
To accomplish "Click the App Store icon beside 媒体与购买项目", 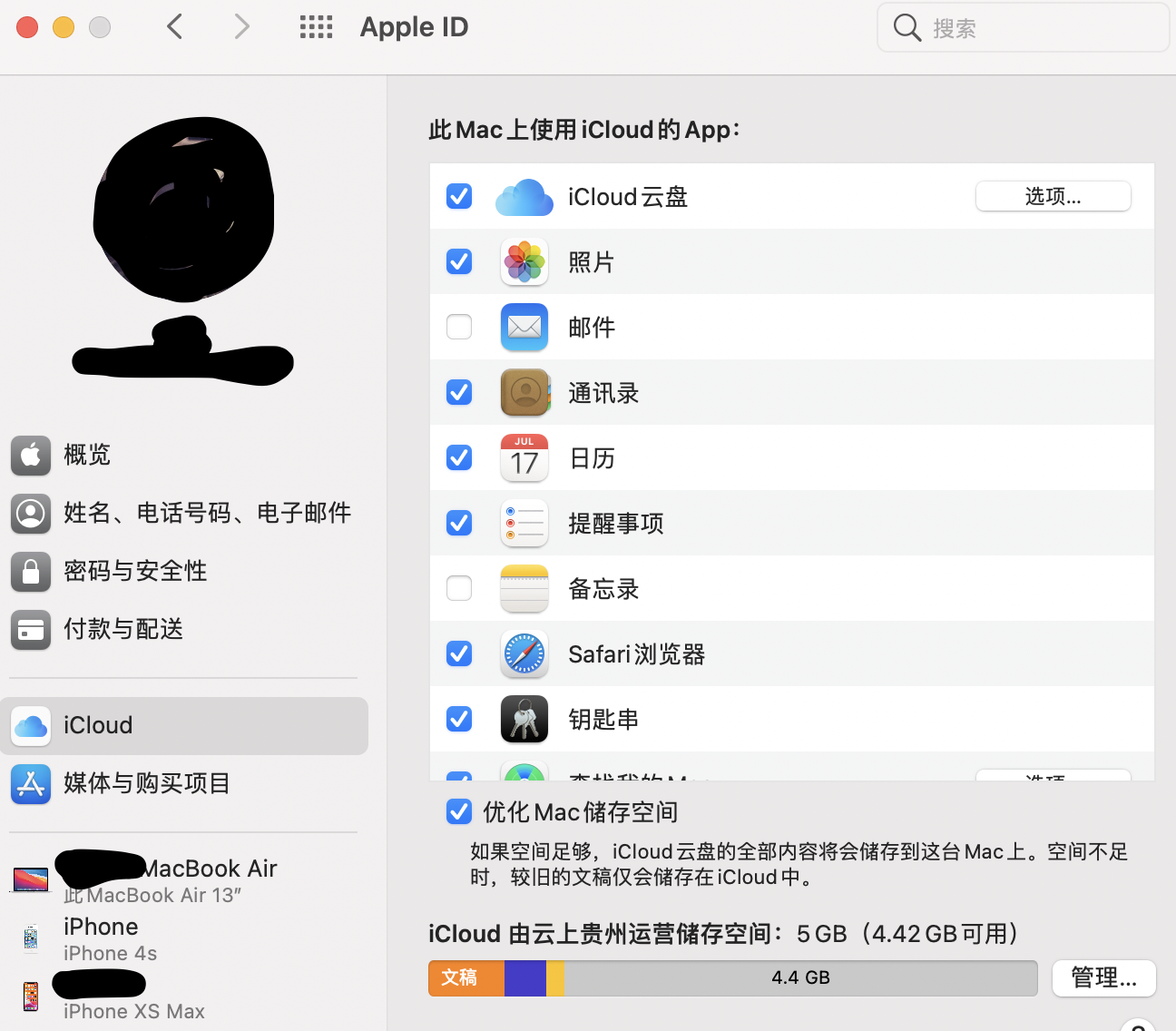I will [31, 784].
